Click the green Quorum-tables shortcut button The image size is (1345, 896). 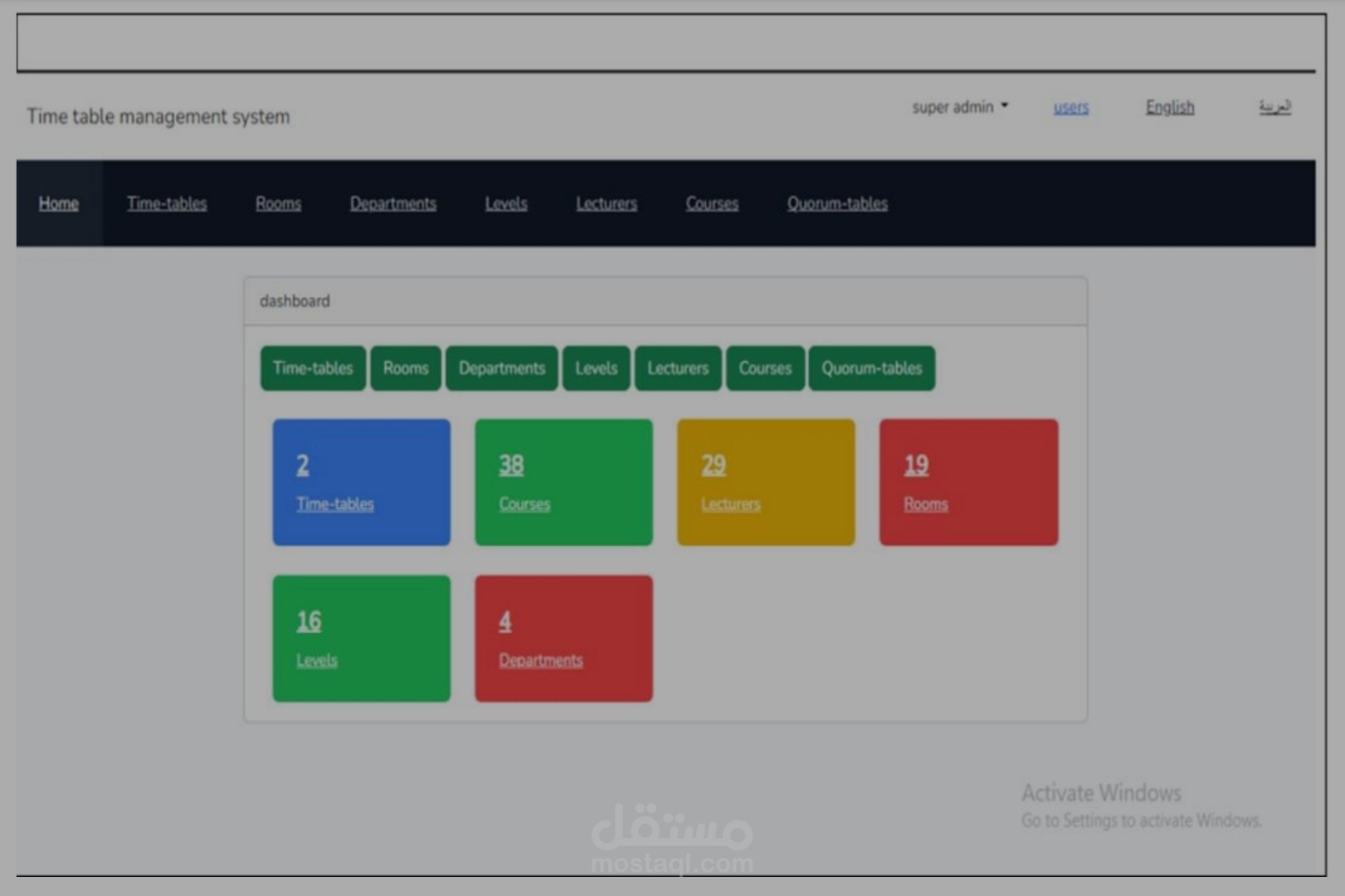pyautogui.click(x=872, y=368)
